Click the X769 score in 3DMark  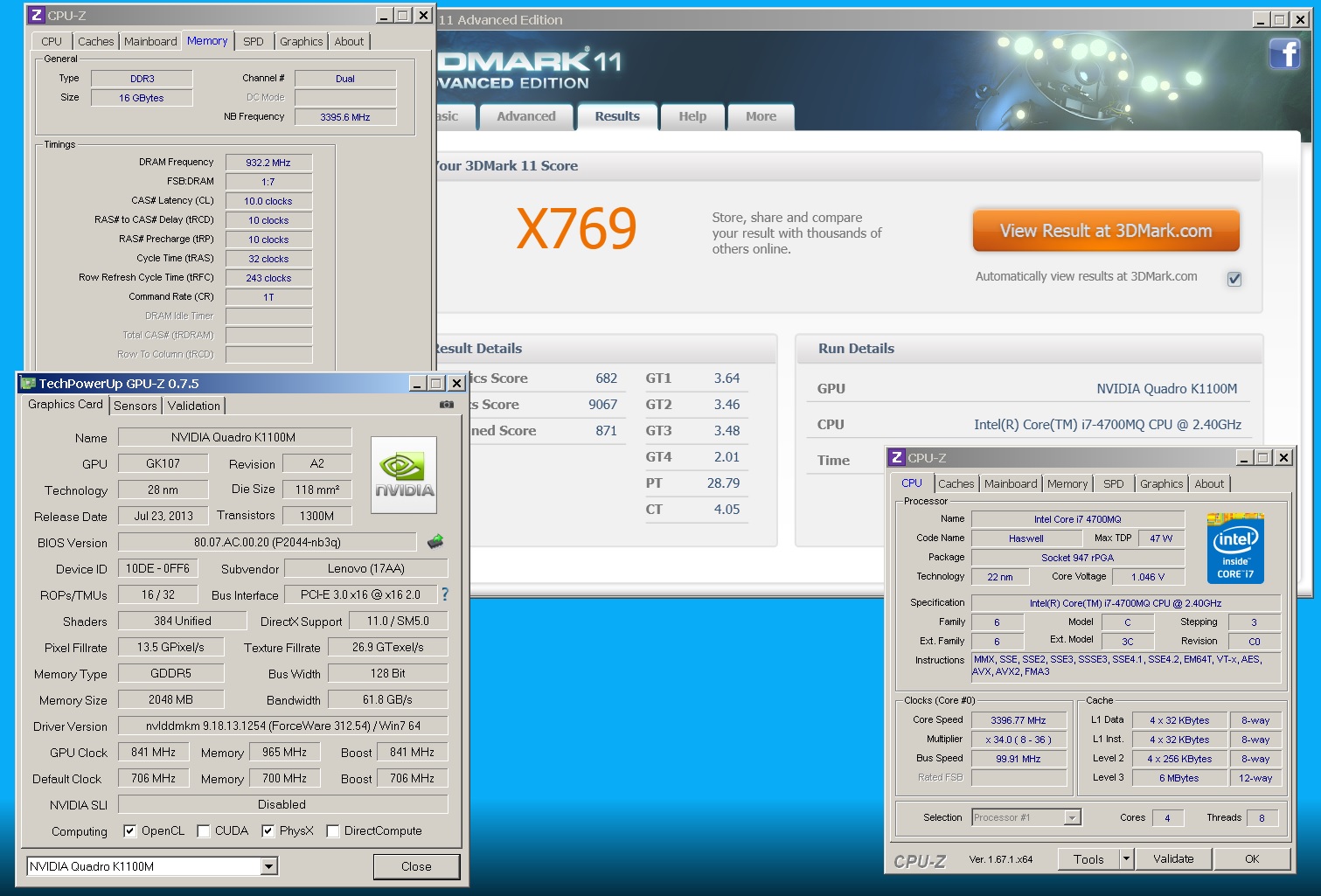coord(576,229)
